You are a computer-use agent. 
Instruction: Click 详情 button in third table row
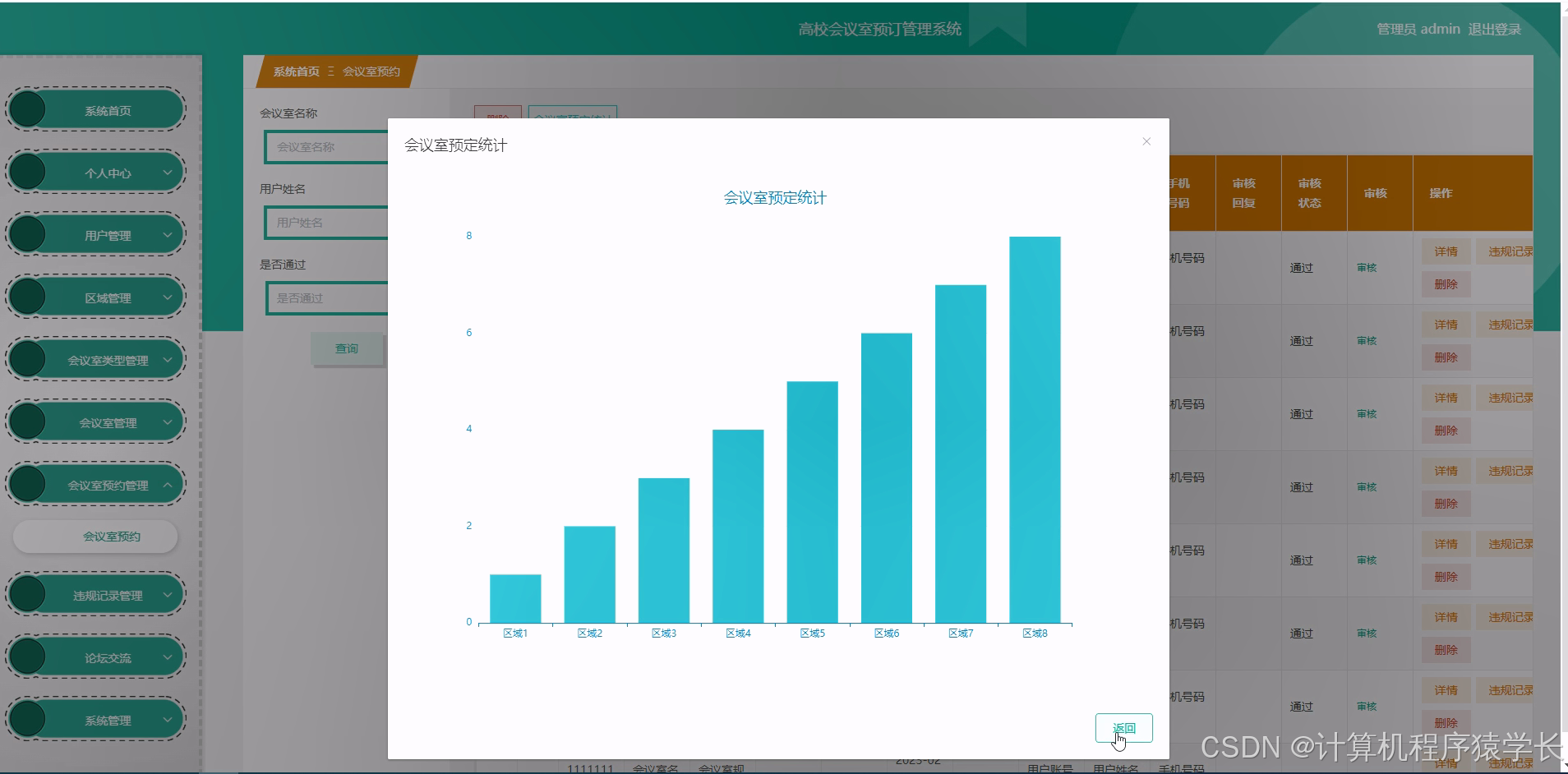(x=1446, y=398)
